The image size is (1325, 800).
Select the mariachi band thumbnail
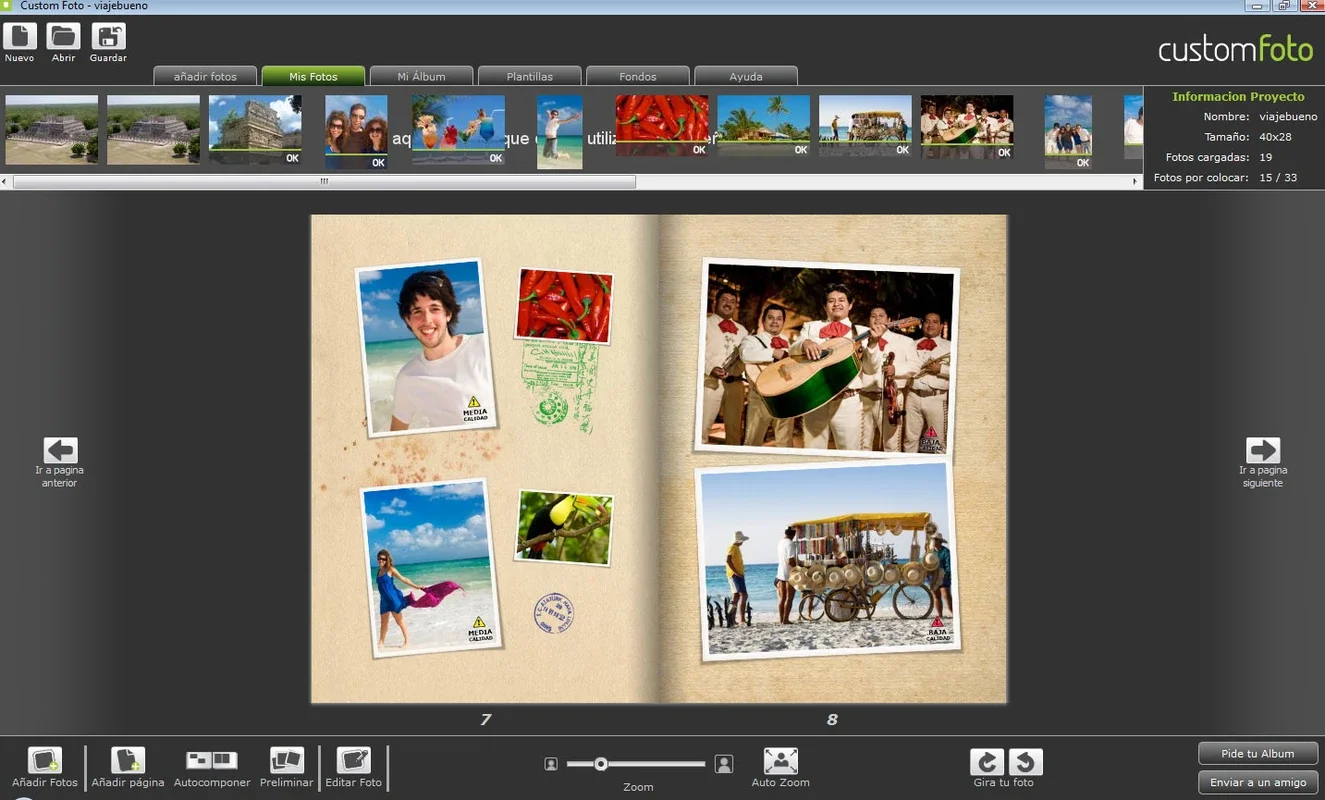[967, 127]
